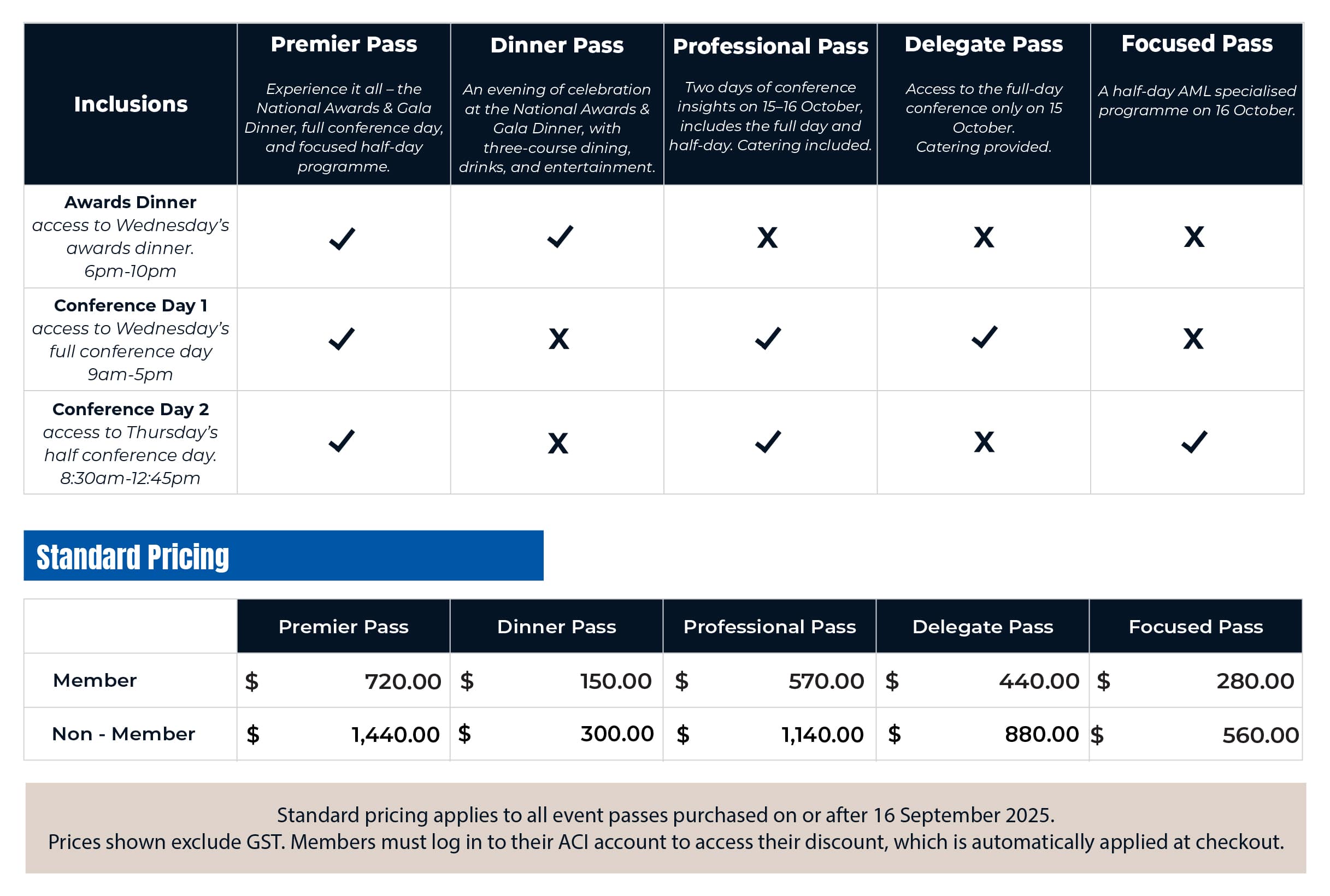Image resolution: width=1330 pixels, height=896 pixels.
Task: Click the Professional Pass Awards Dinner X mark
Action: click(x=767, y=237)
